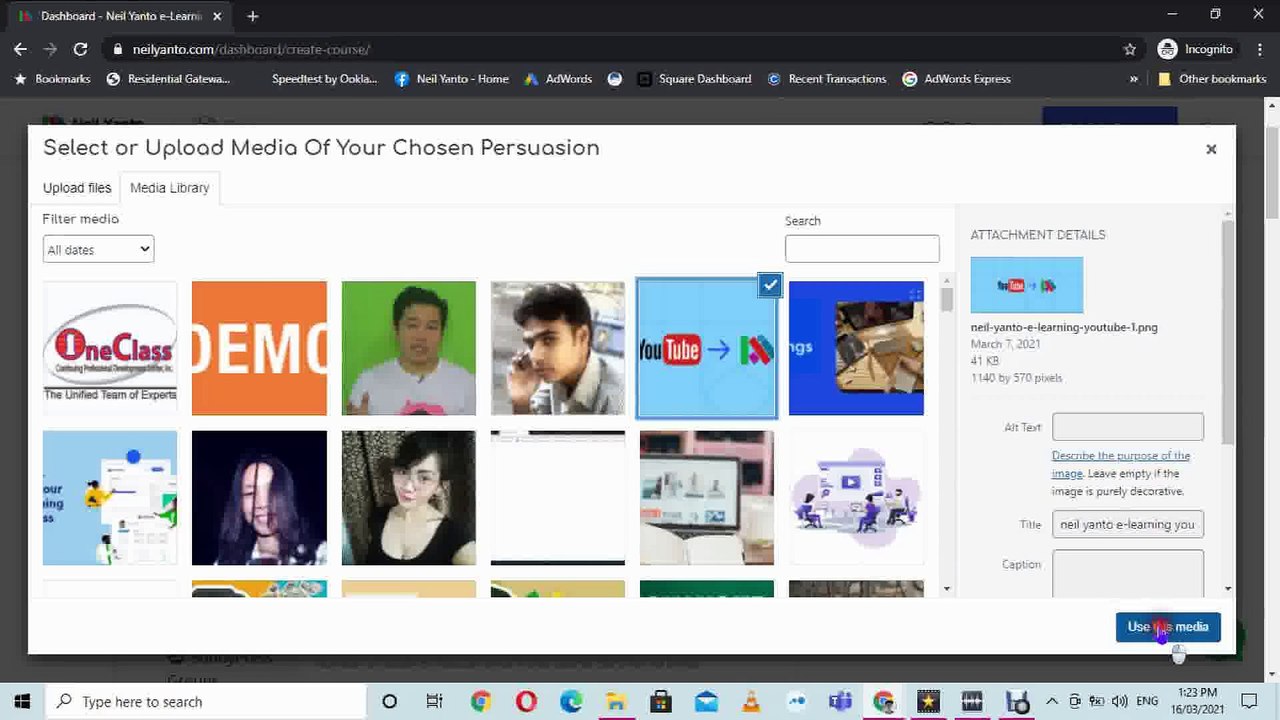Select the blank white screenshot thumbnail
The width and height of the screenshot is (1280, 720).
click(558, 498)
